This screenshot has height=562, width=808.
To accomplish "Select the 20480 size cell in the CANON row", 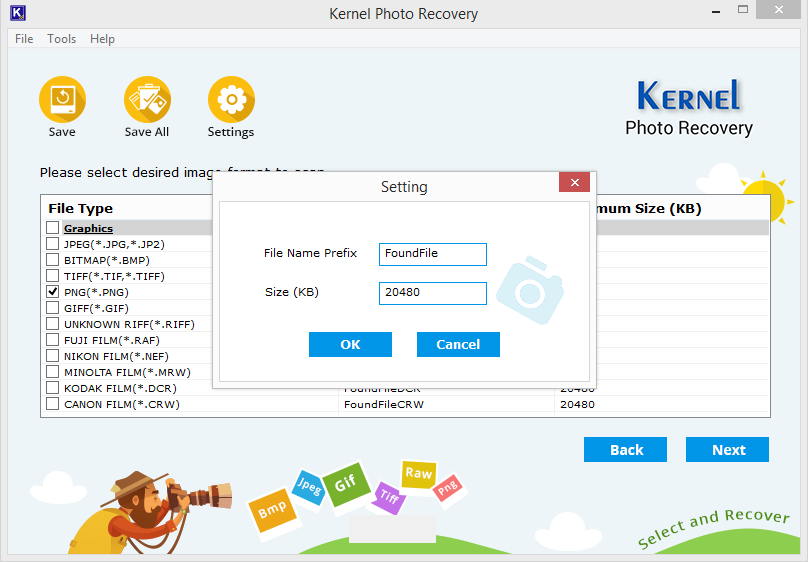I will [578, 404].
